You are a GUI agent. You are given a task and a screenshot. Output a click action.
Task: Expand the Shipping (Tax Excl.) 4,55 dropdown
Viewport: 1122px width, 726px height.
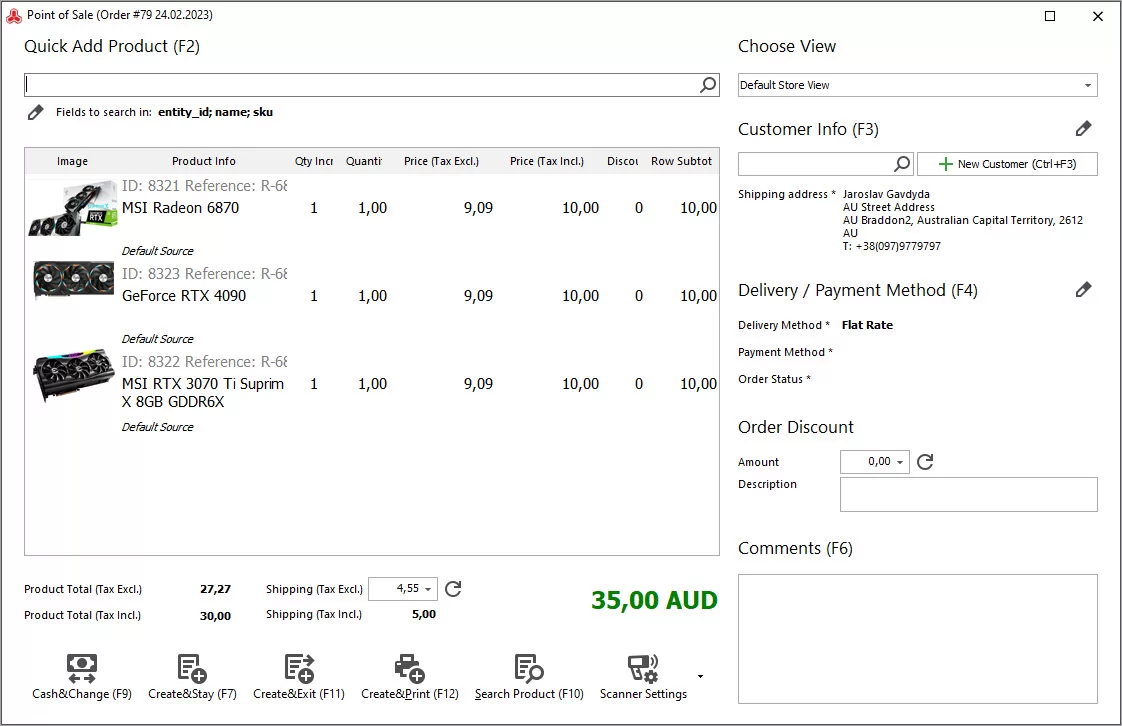[428, 589]
